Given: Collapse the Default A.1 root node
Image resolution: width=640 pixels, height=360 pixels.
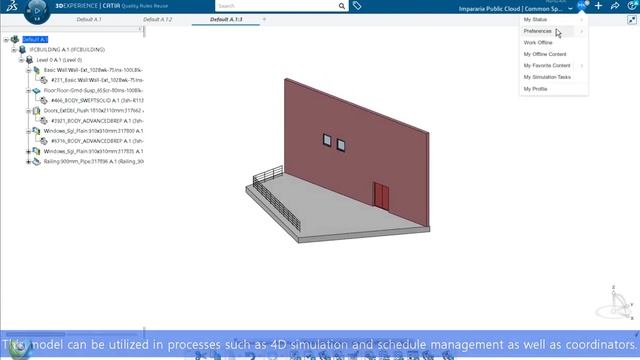Looking at the screenshot, I should coord(6,40).
